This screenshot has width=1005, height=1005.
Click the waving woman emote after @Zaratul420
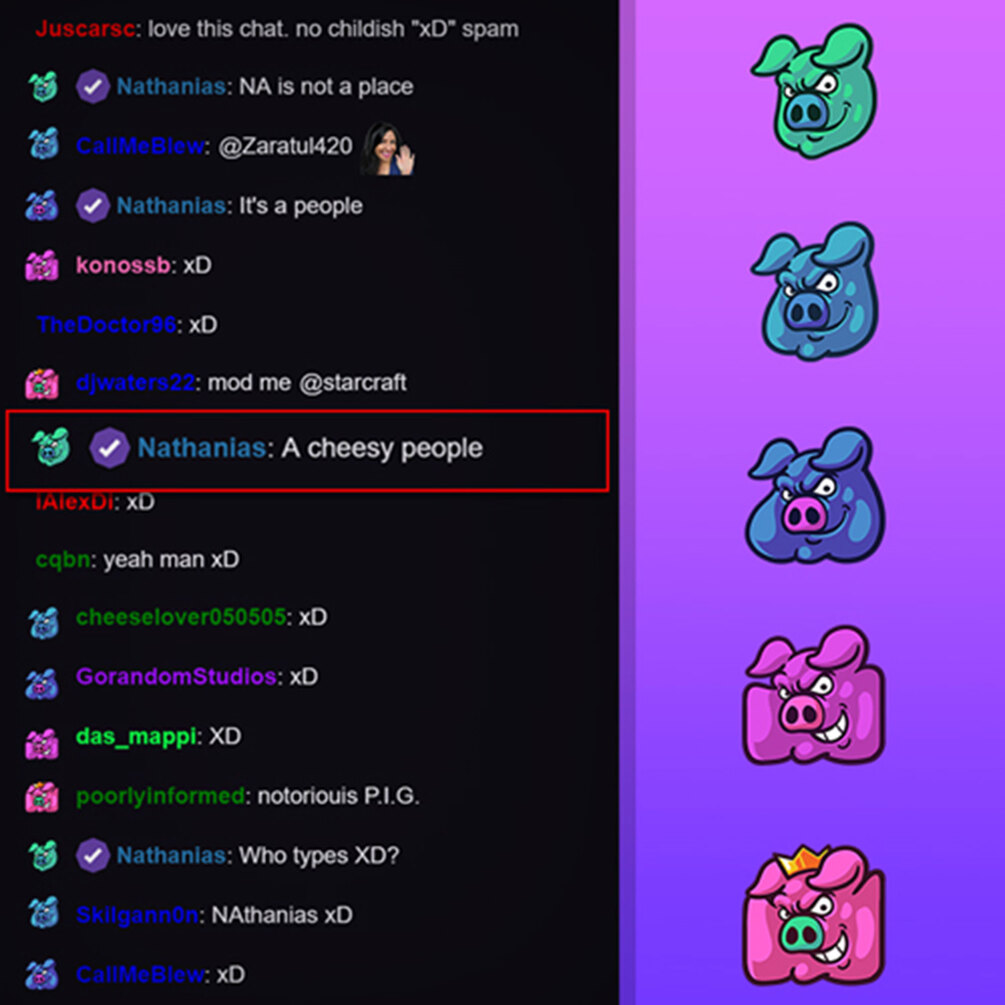pyautogui.click(x=388, y=149)
